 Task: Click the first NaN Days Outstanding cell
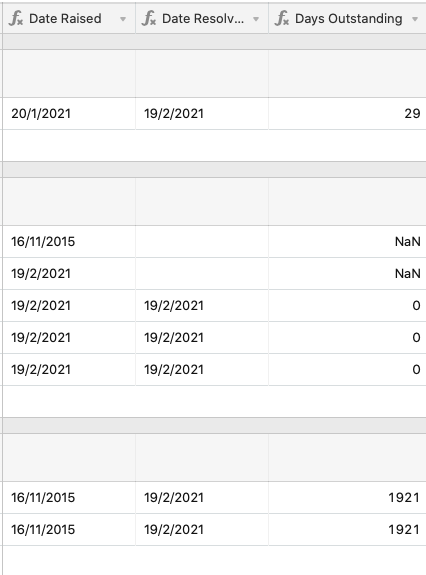click(x=347, y=241)
